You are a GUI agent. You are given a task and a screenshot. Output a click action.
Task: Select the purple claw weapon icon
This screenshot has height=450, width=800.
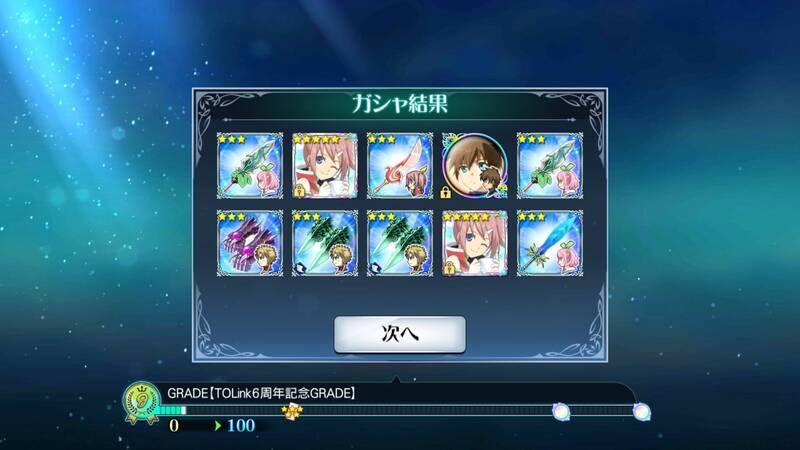249,243
